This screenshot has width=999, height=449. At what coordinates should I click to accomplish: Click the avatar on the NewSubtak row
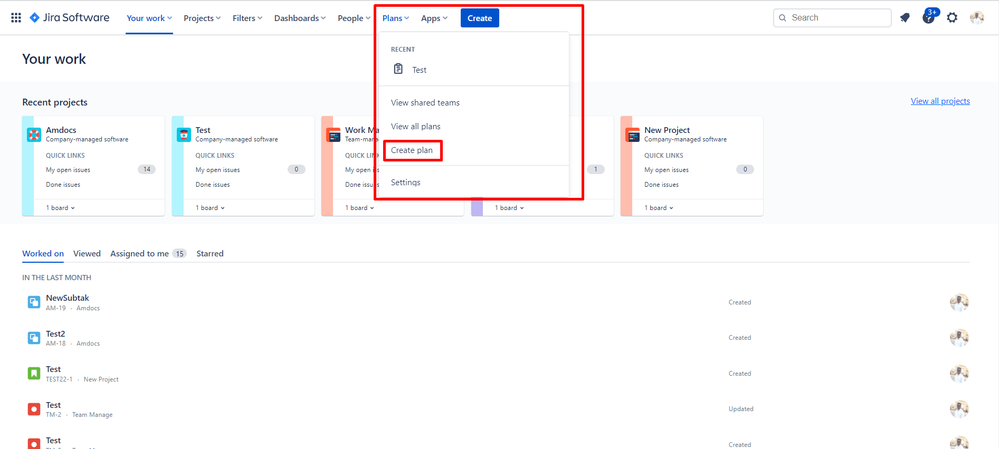point(959,303)
